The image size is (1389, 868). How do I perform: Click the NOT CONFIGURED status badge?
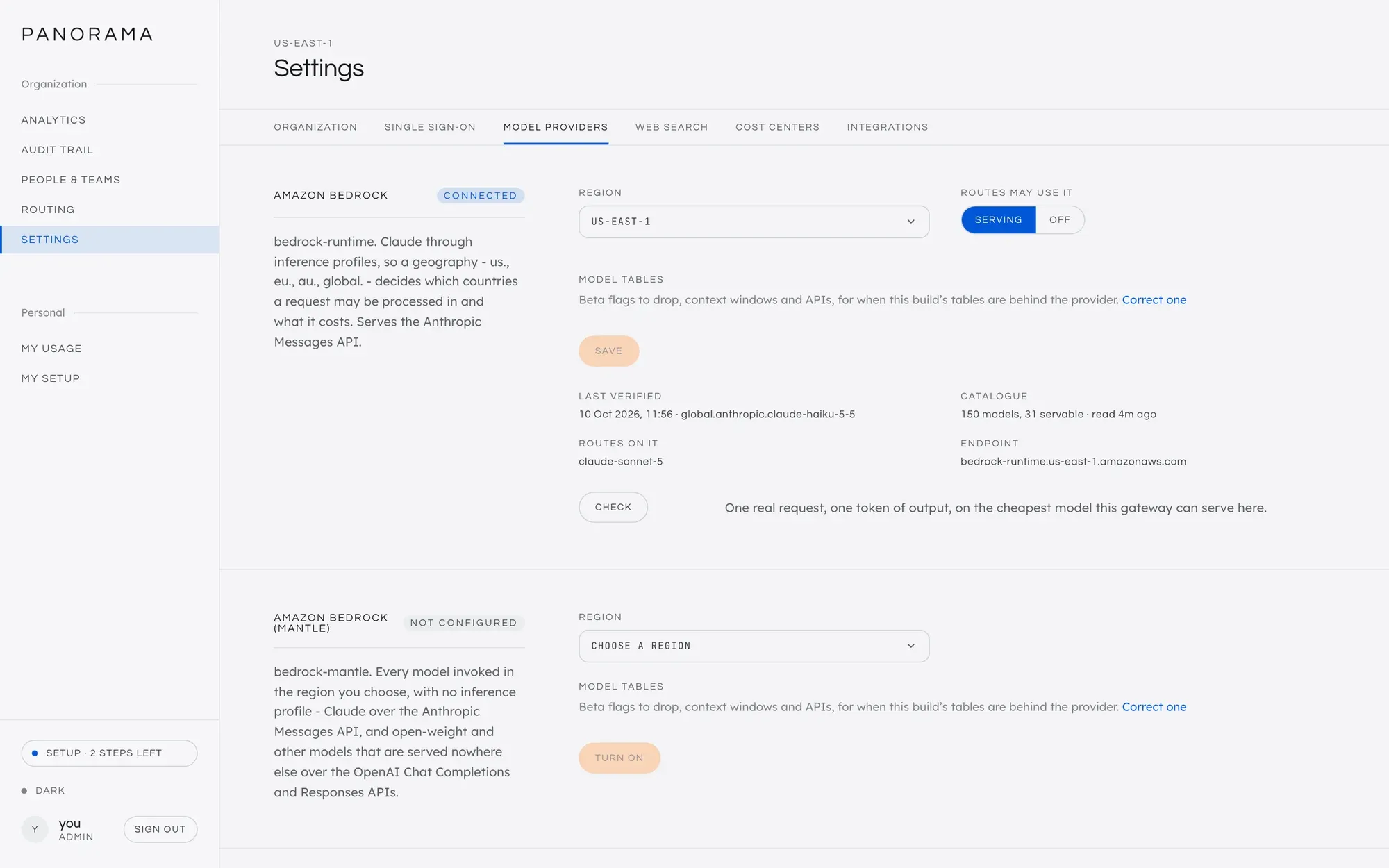(463, 623)
